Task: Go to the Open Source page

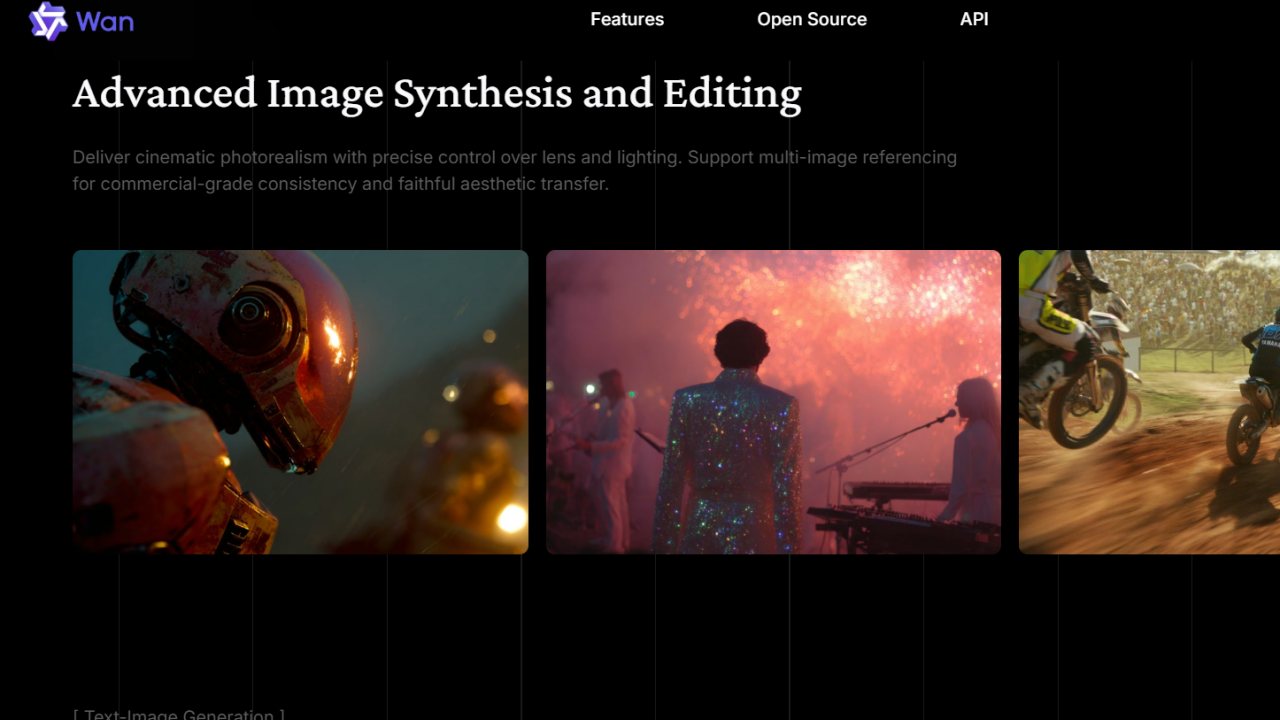Action: [x=811, y=19]
